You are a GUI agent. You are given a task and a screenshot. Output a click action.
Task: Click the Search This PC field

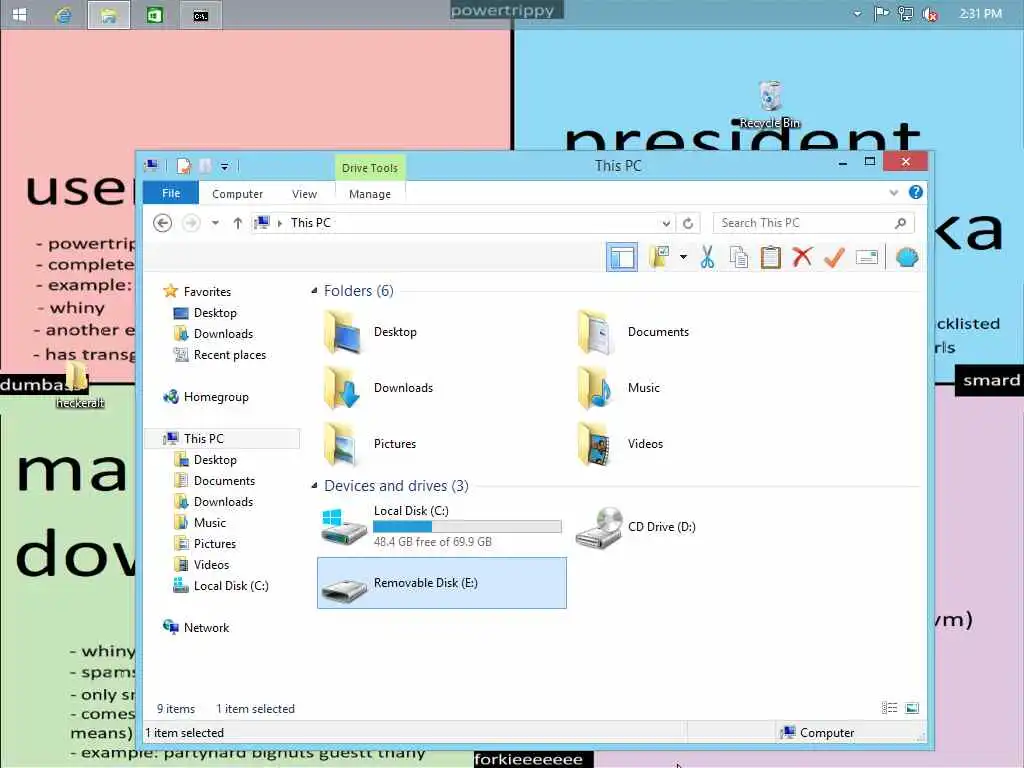pos(814,223)
